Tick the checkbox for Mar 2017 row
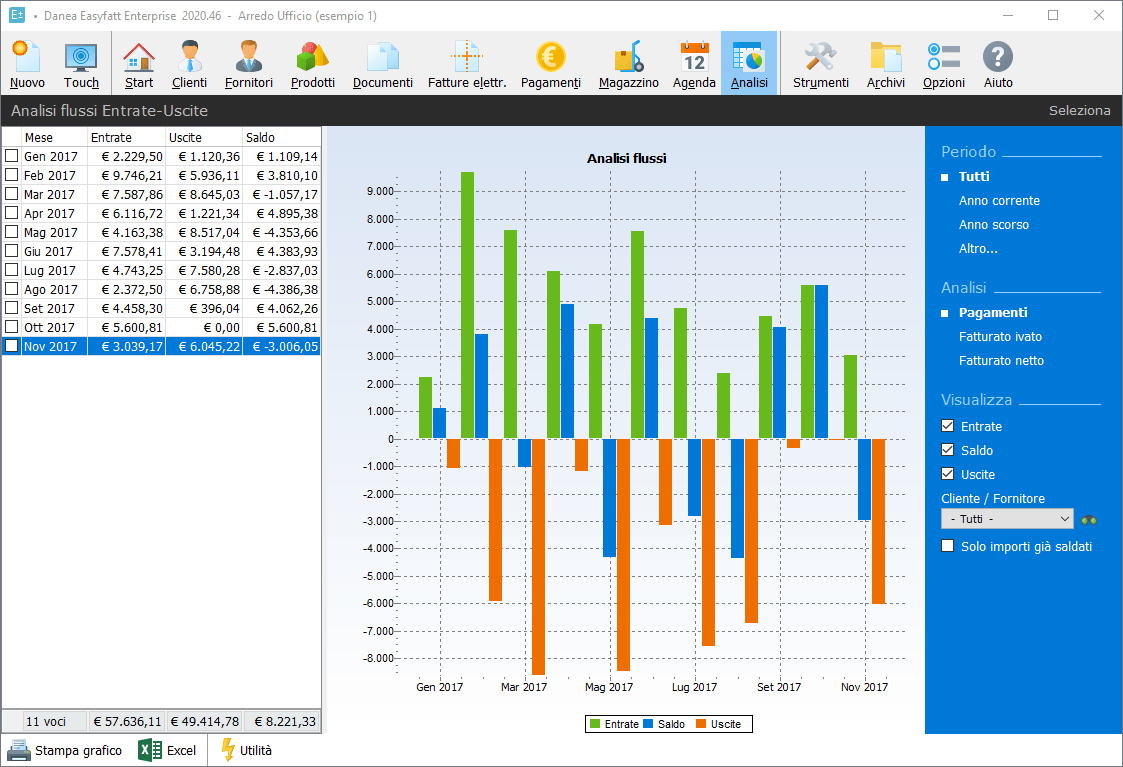Viewport: 1123px width, 767px height. click(12, 195)
